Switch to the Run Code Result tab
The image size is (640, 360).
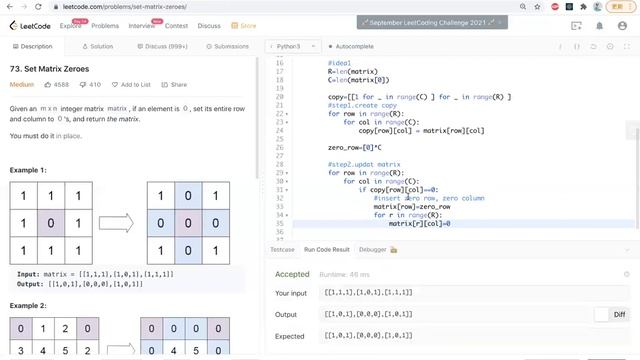327,250
